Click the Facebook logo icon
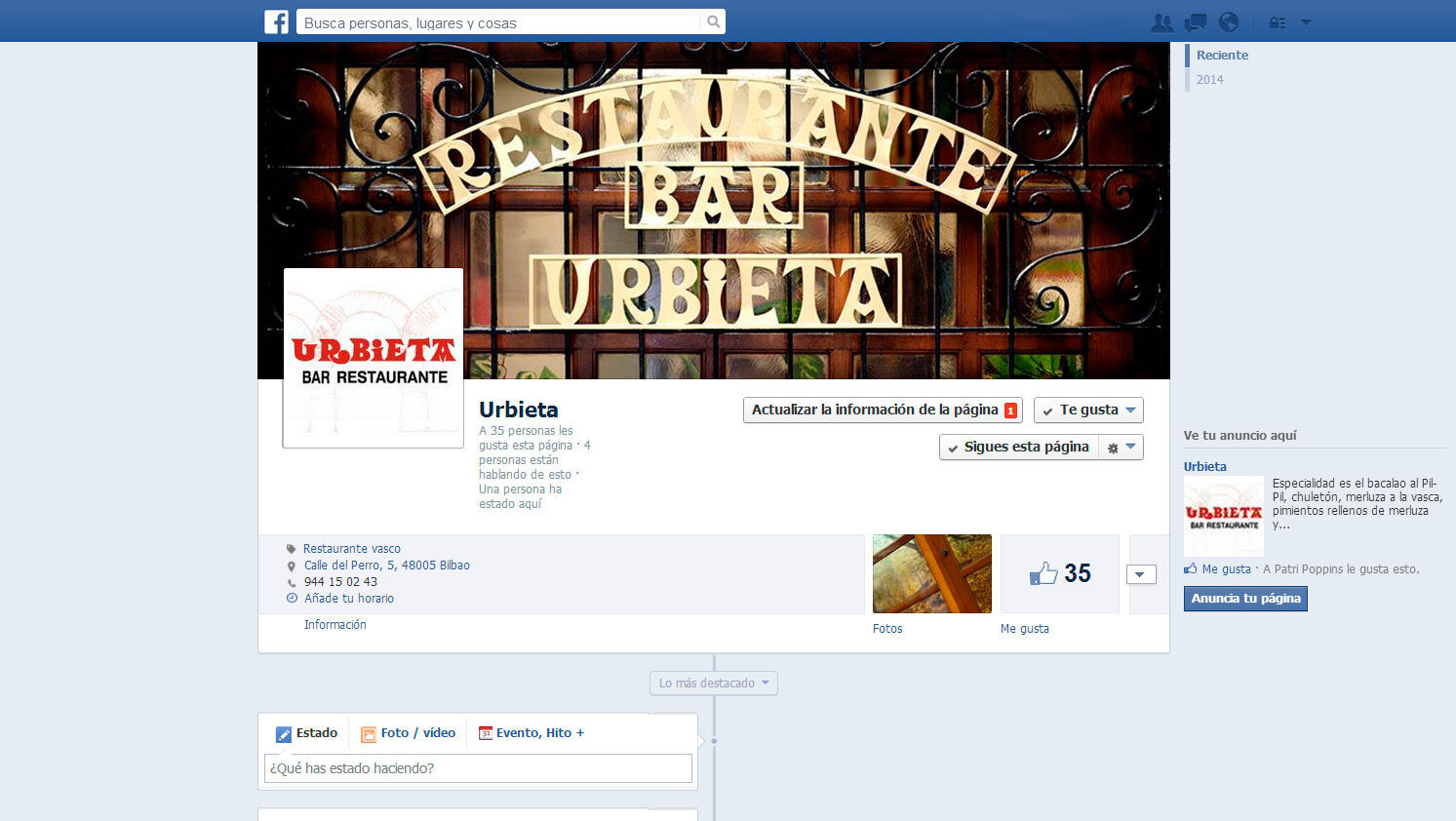Image resolution: width=1456 pixels, height=821 pixels. [x=276, y=21]
